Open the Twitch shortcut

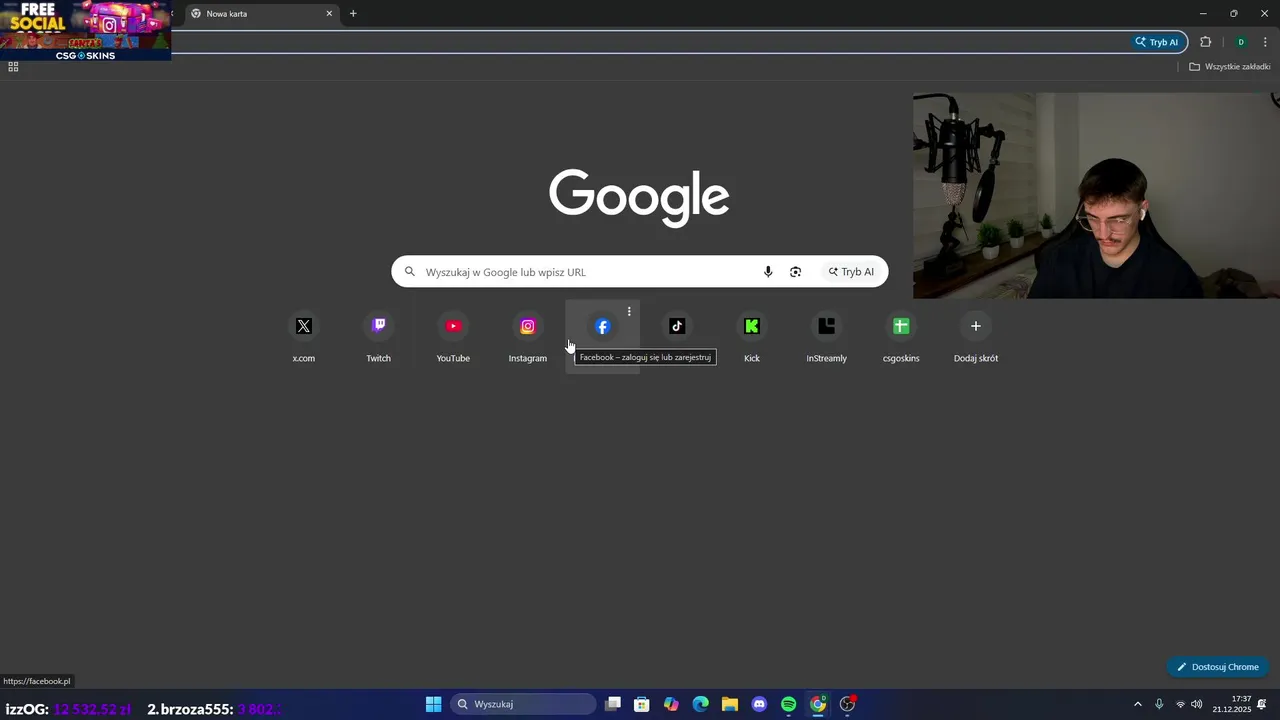pyautogui.click(x=378, y=337)
